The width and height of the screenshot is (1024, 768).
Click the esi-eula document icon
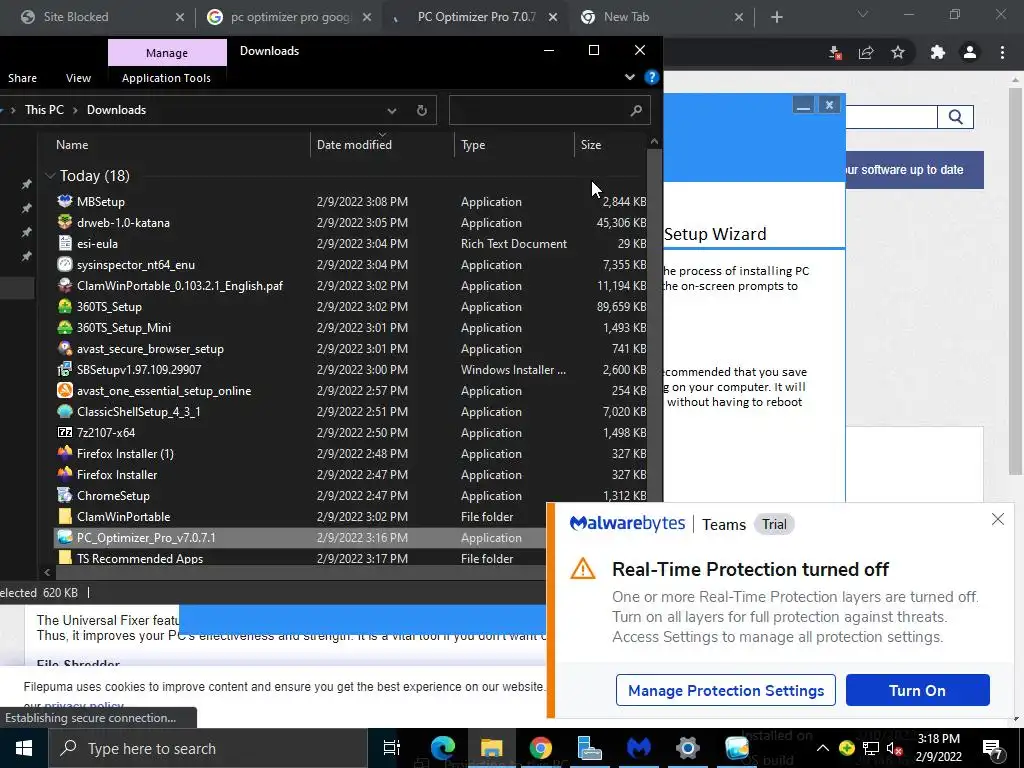(x=65, y=243)
